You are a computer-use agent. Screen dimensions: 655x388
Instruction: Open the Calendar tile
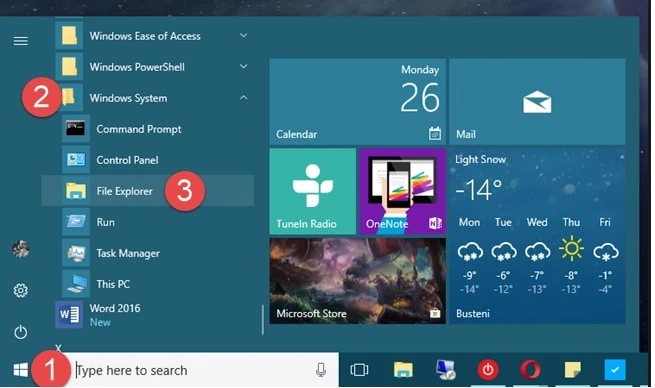(358, 102)
